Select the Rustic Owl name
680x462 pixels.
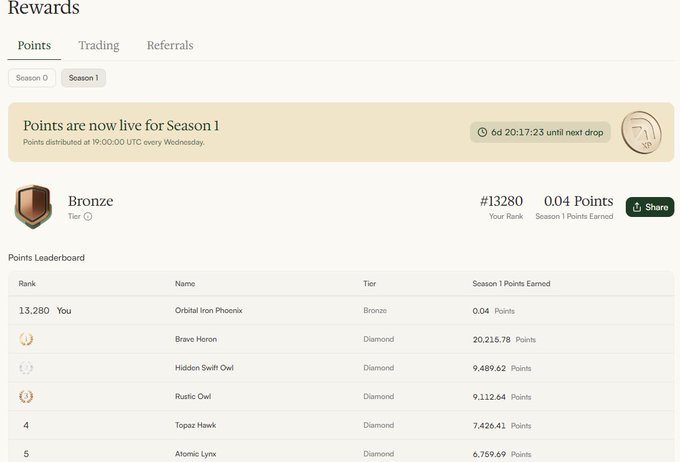[x=193, y=396]
